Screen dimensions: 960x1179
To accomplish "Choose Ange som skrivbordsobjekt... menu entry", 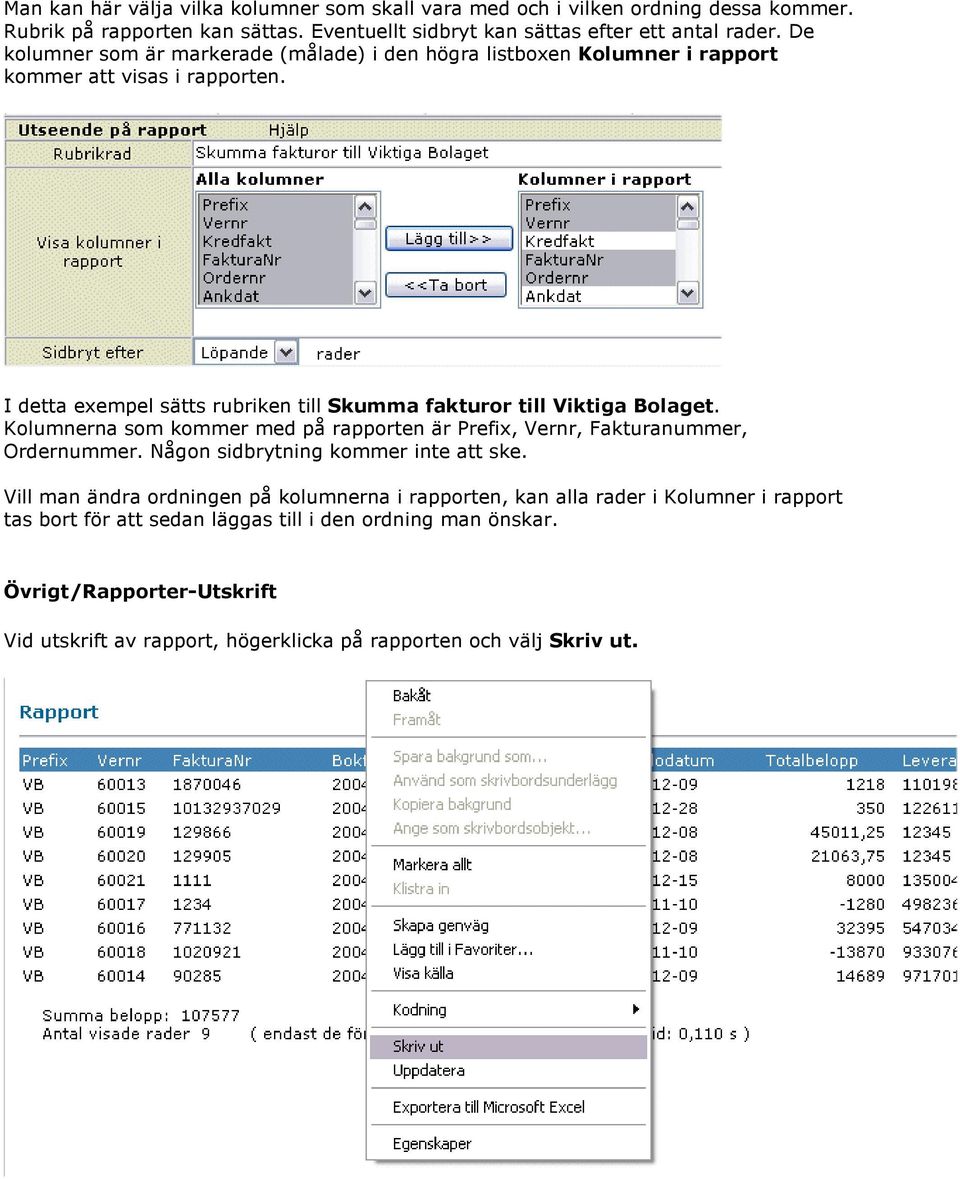I will pos(508,829).
